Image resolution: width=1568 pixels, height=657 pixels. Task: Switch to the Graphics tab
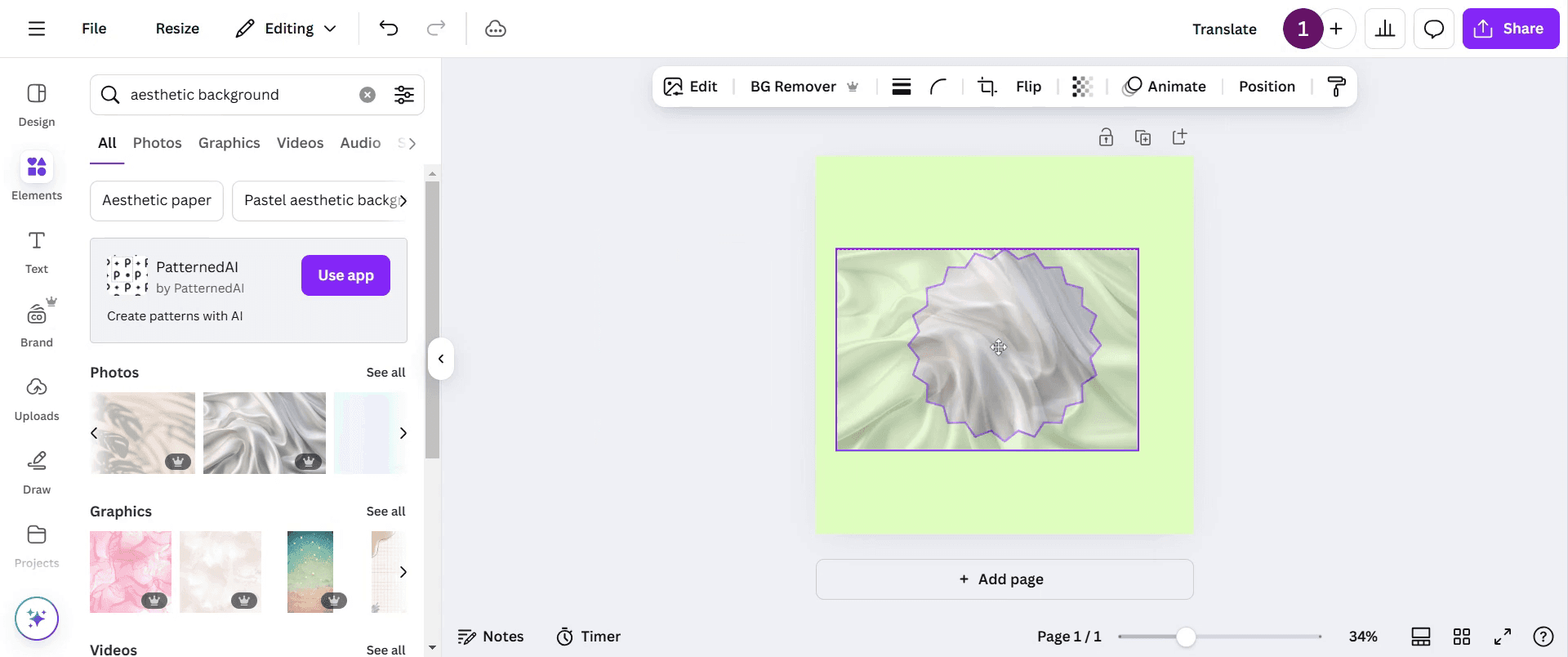[x=229, y=143]
